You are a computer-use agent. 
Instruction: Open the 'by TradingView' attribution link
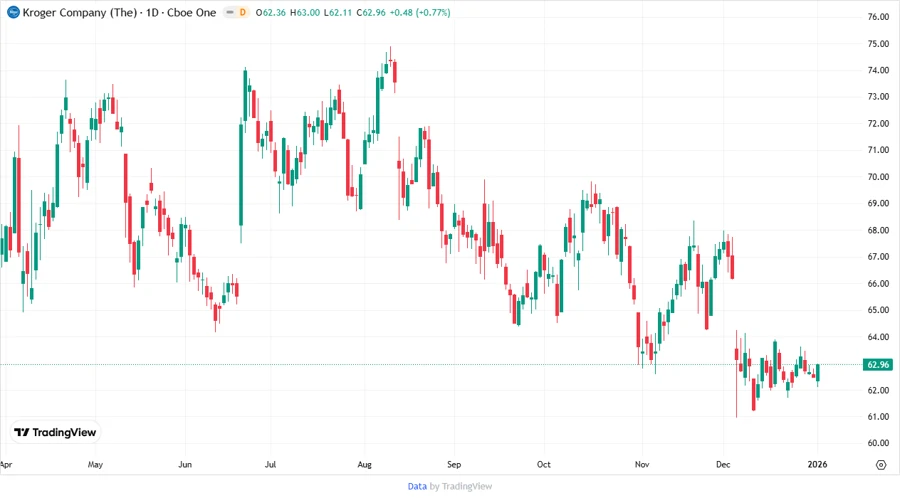(x=461, y=487)
